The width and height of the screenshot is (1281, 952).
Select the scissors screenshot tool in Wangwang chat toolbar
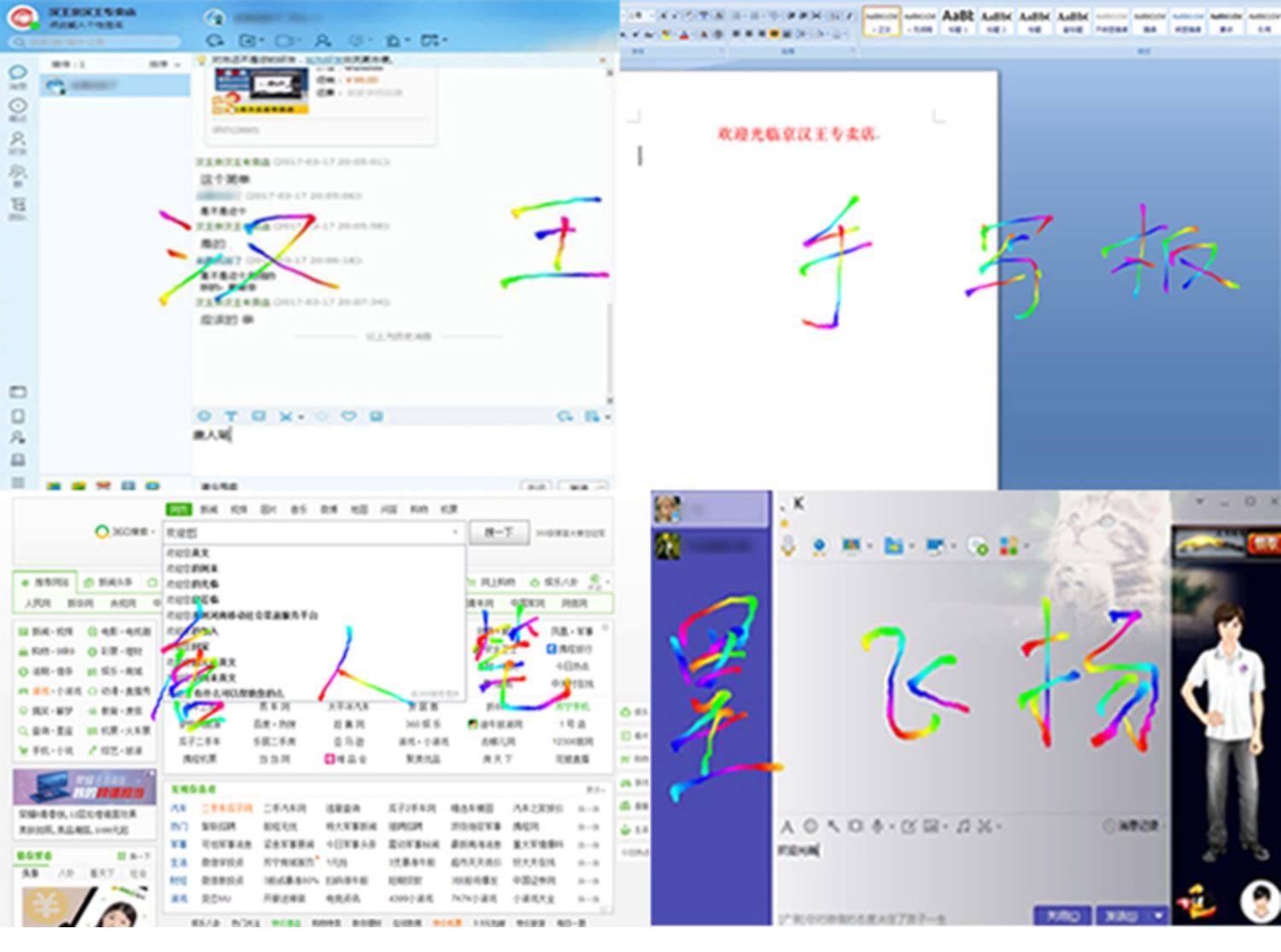(285, 416)
